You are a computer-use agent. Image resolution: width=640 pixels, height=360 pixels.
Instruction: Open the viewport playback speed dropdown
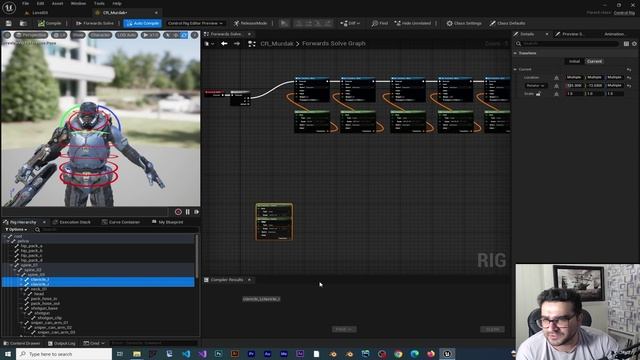tap(151, 35)
